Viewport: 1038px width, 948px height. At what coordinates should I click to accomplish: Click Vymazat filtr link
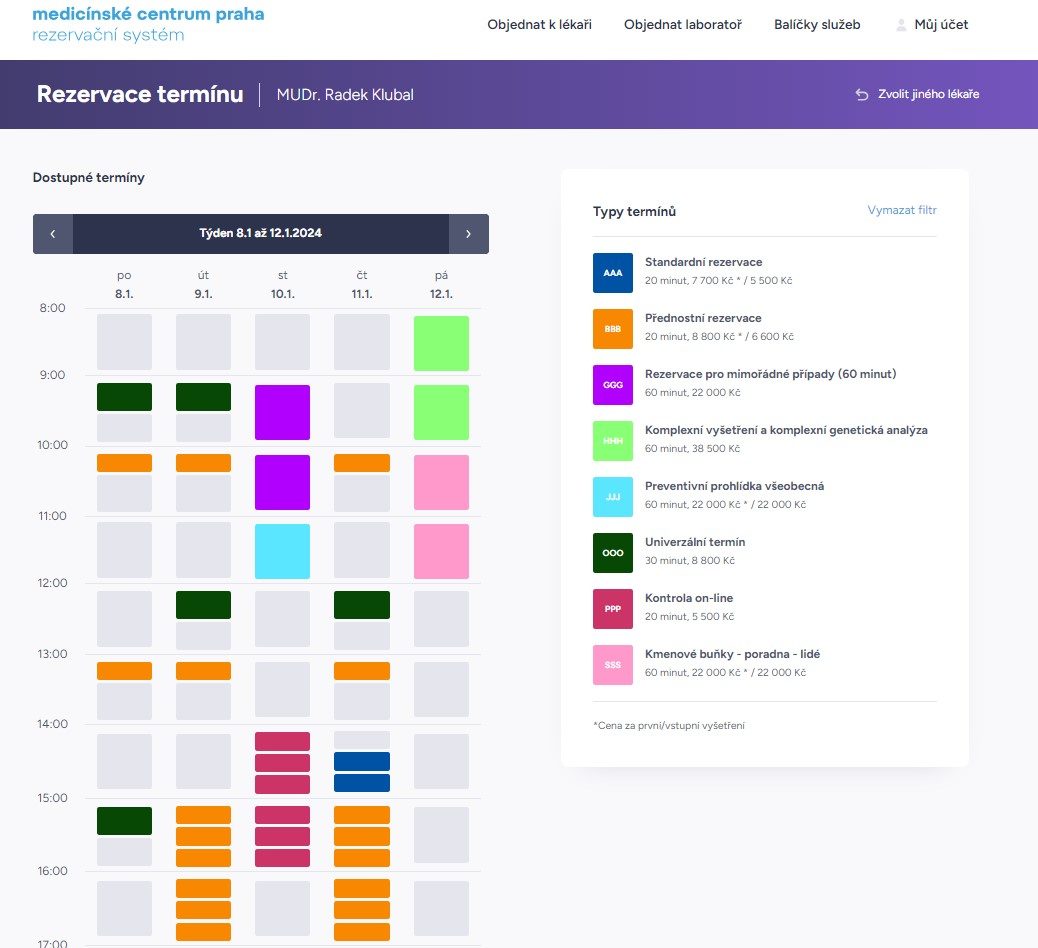coord(901,210)
